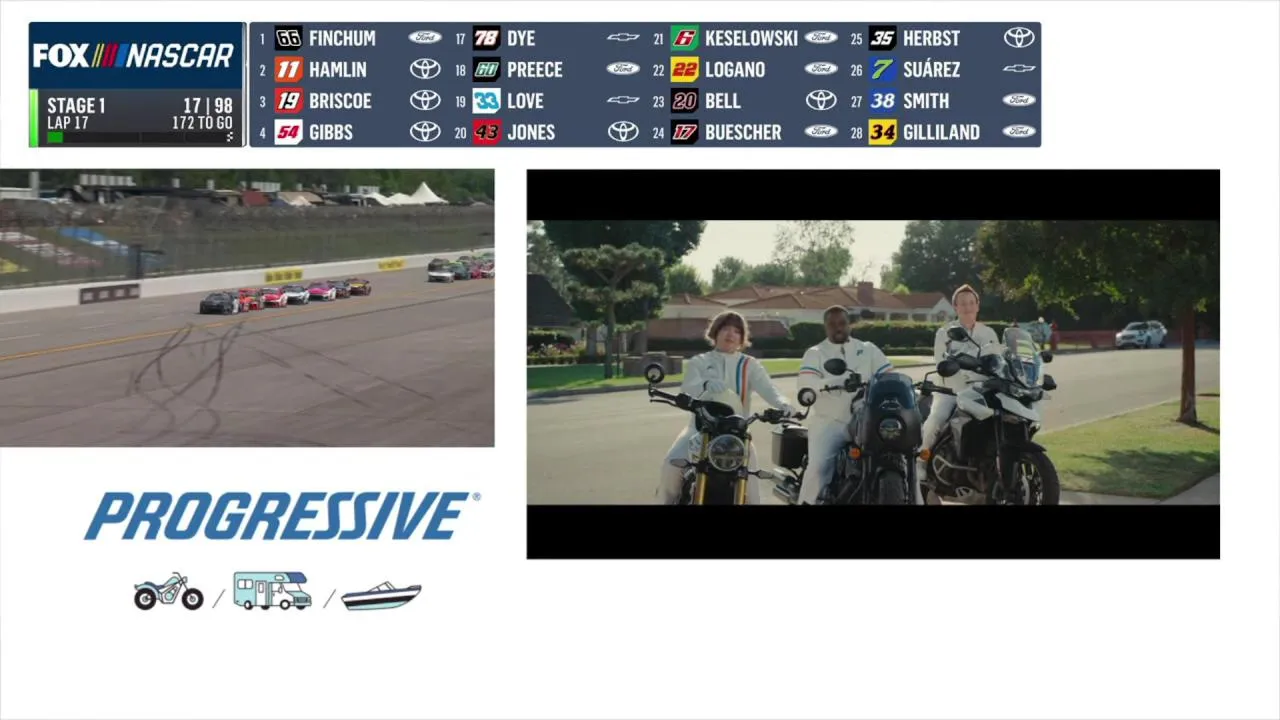
Task: Click the Chevrolet logo beside Love
Action: 623,100
